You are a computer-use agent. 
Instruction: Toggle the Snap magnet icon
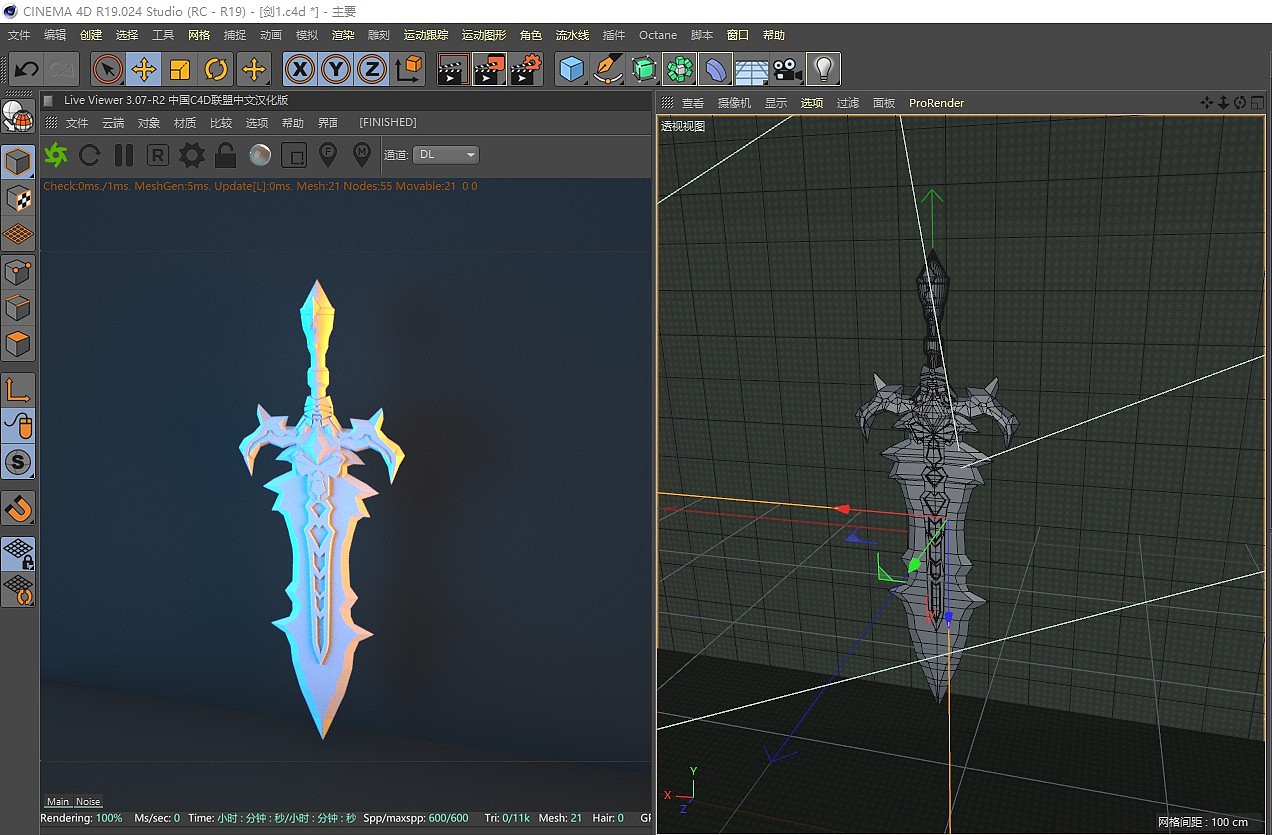19,507
